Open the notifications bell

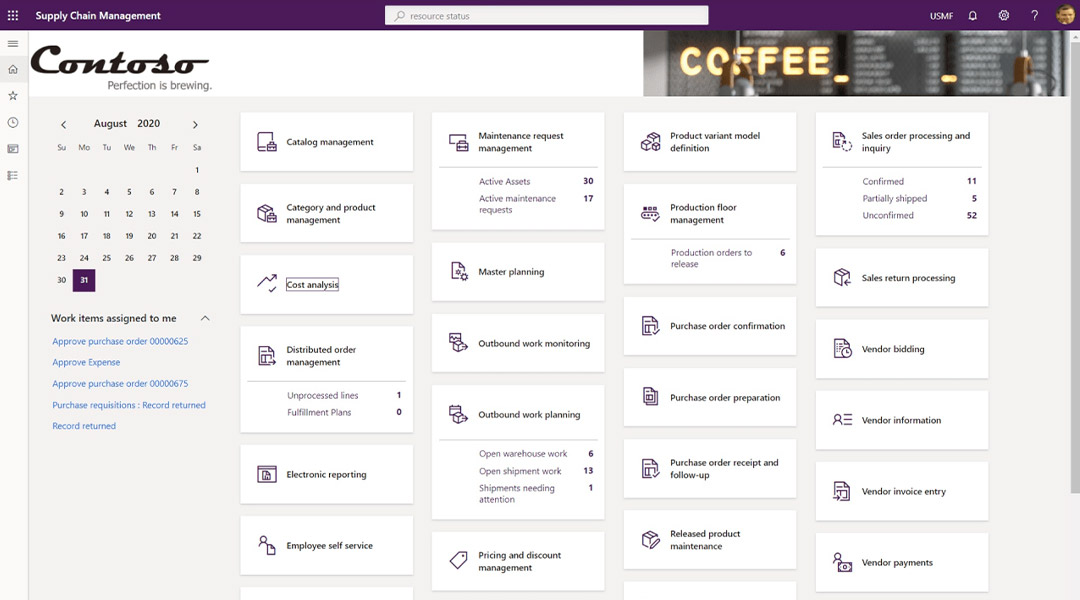coord(973,16)
